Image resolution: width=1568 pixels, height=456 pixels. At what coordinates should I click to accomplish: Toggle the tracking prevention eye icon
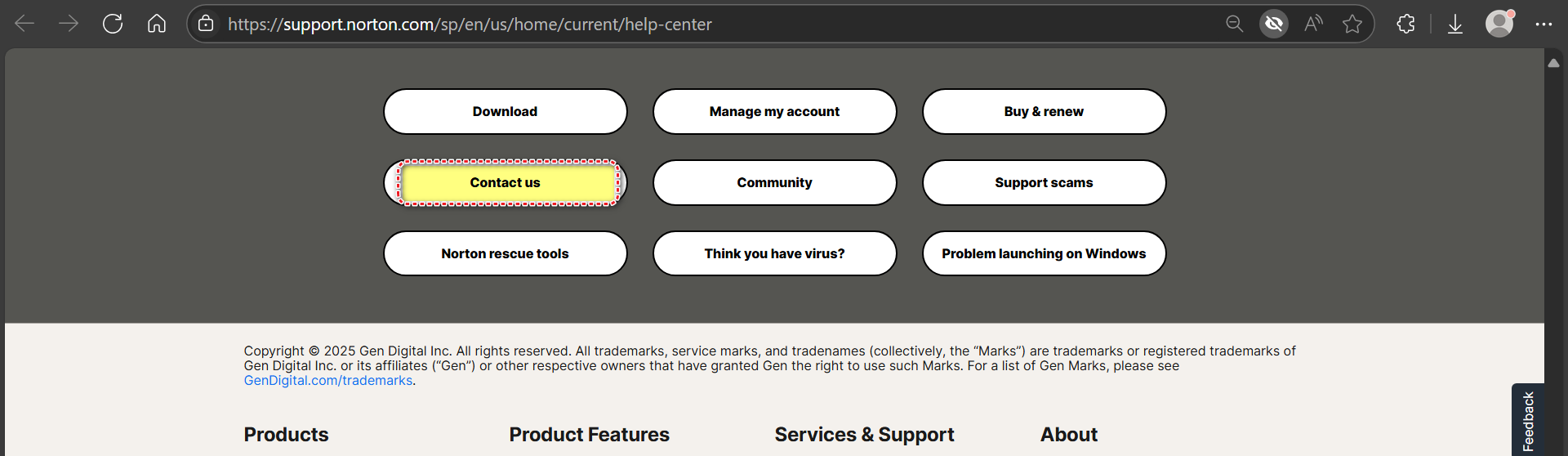point(1273,24)
